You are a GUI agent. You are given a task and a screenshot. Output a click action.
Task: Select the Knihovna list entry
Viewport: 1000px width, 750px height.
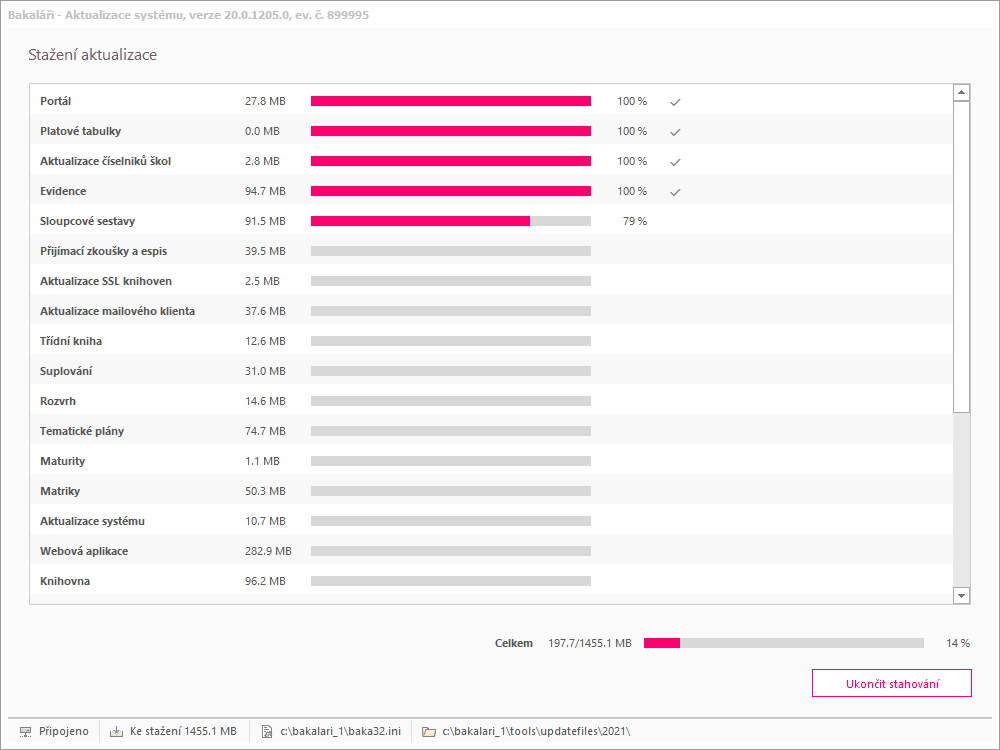(x=66, y=581)
